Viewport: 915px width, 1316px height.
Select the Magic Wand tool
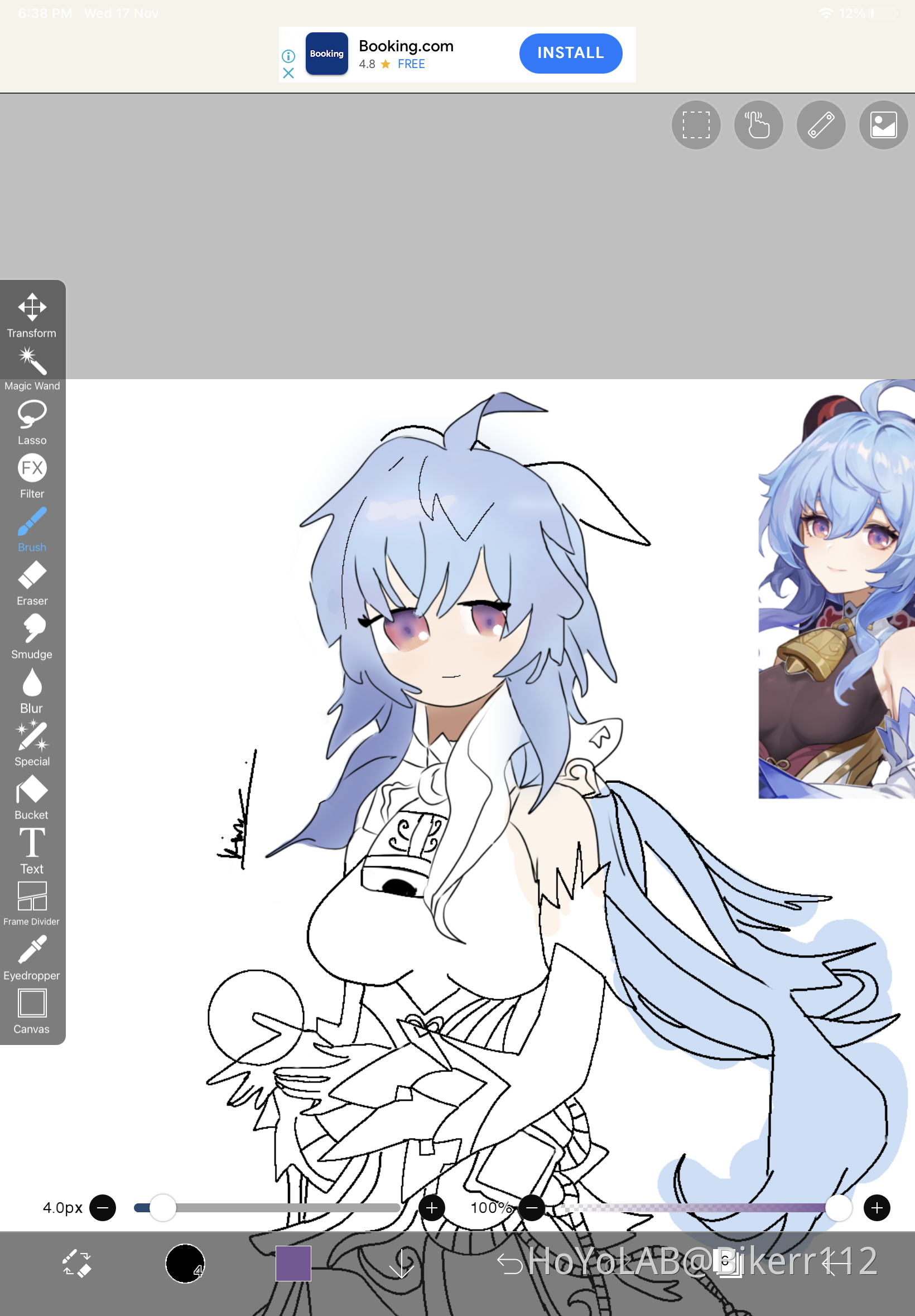32,368
